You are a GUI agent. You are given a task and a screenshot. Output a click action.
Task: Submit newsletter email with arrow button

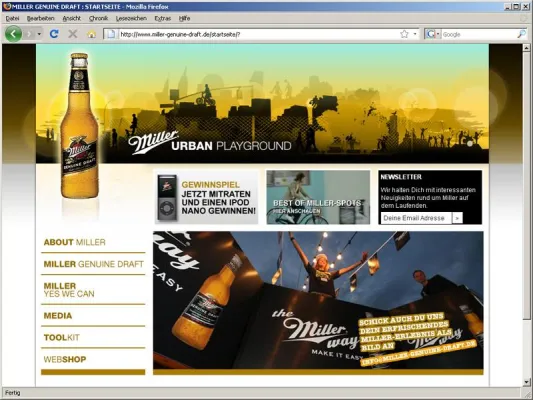click(457, 218)
